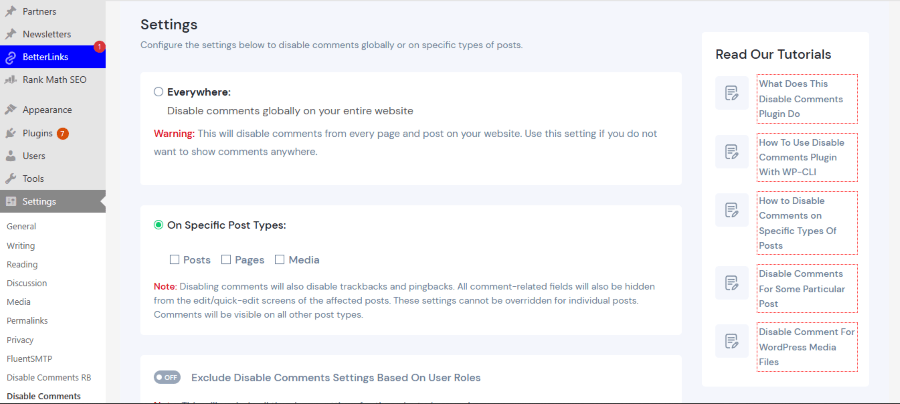Toggle Exclude Disable Comments by User Roles switch
900x404 pixels.
pyautogui.click(x=167, y=378)
